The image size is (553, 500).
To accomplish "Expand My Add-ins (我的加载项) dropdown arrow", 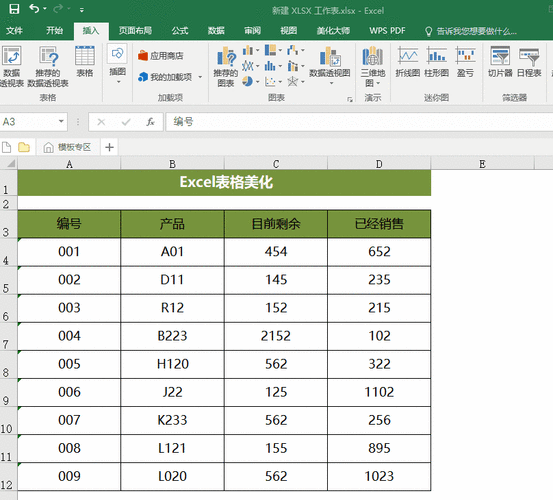I will pos(200,77).
